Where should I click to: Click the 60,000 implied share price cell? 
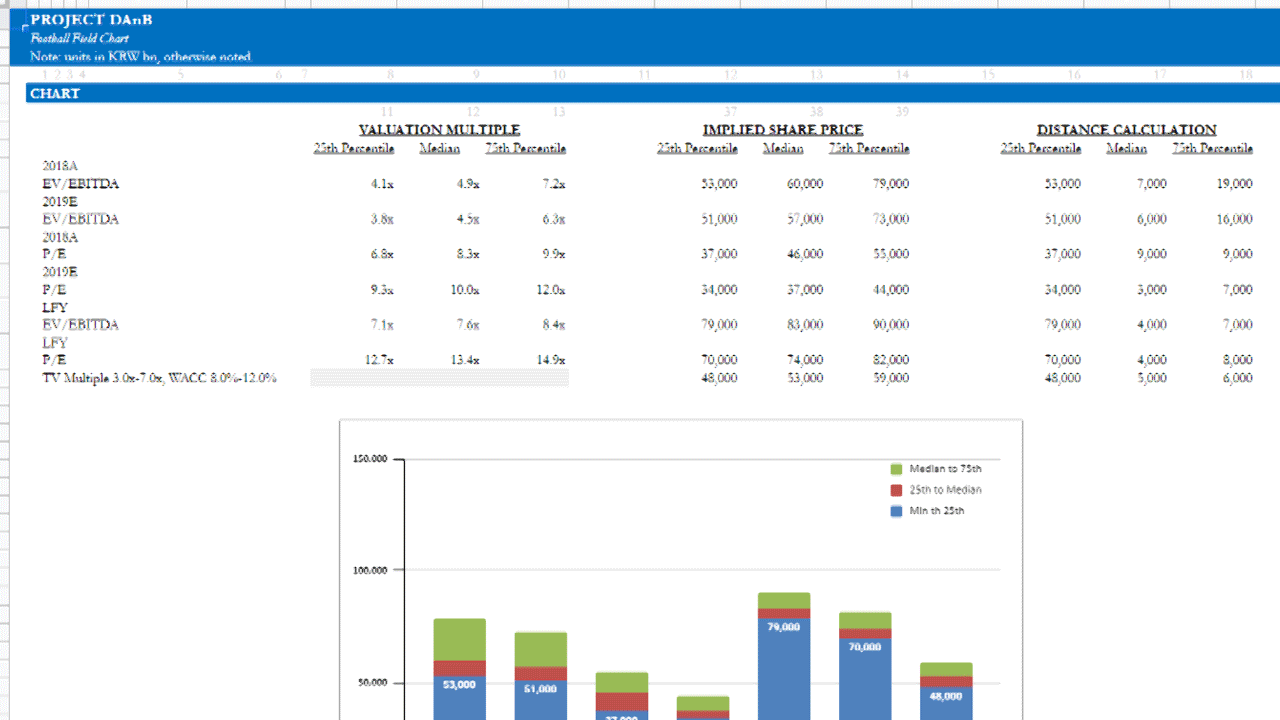click(805, 184)
